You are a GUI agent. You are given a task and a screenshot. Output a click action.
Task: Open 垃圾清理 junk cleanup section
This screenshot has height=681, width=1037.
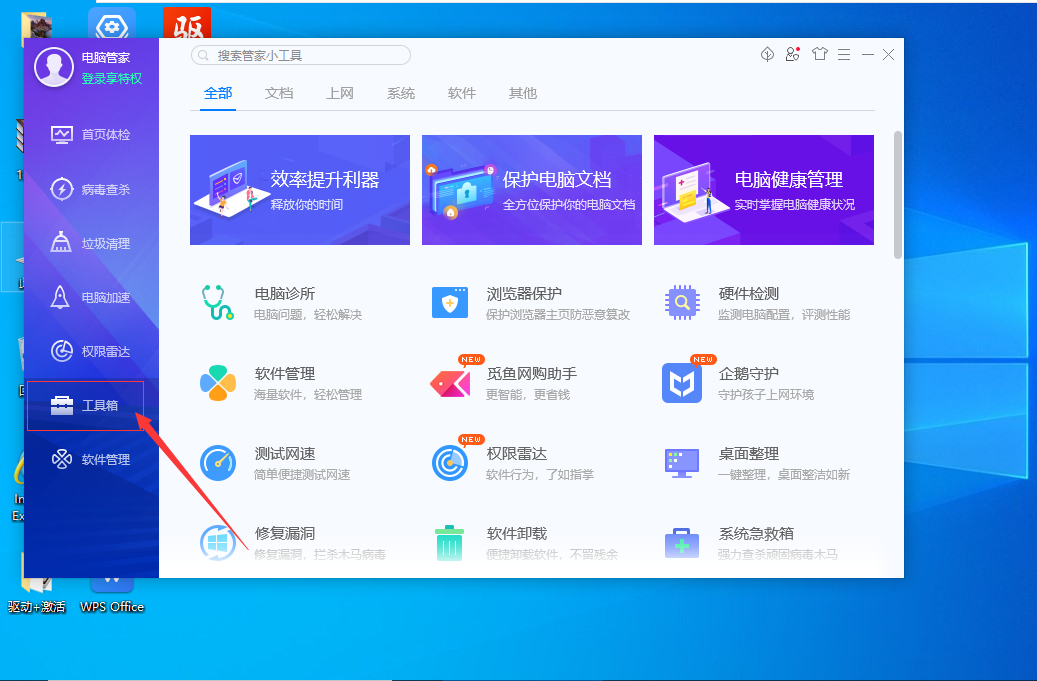point(91,243)
